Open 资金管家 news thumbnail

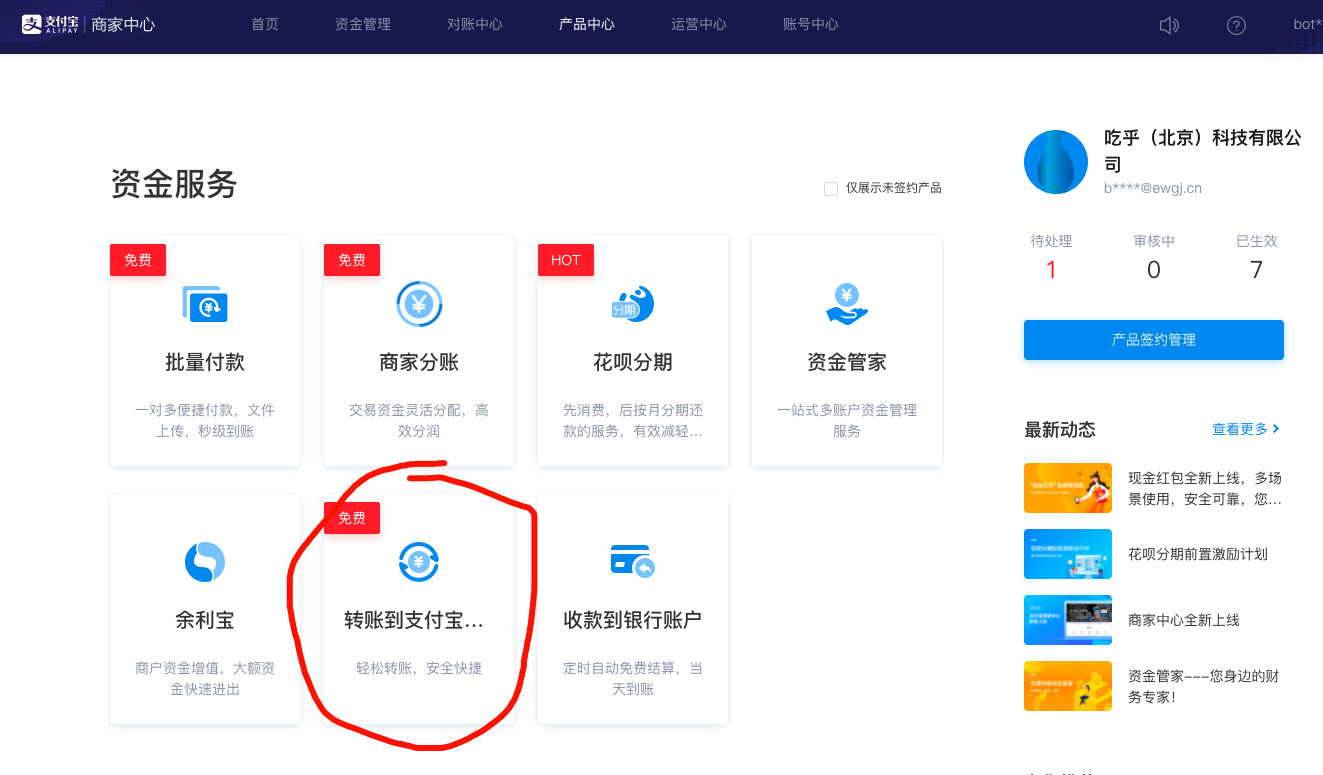[1068, 686]
